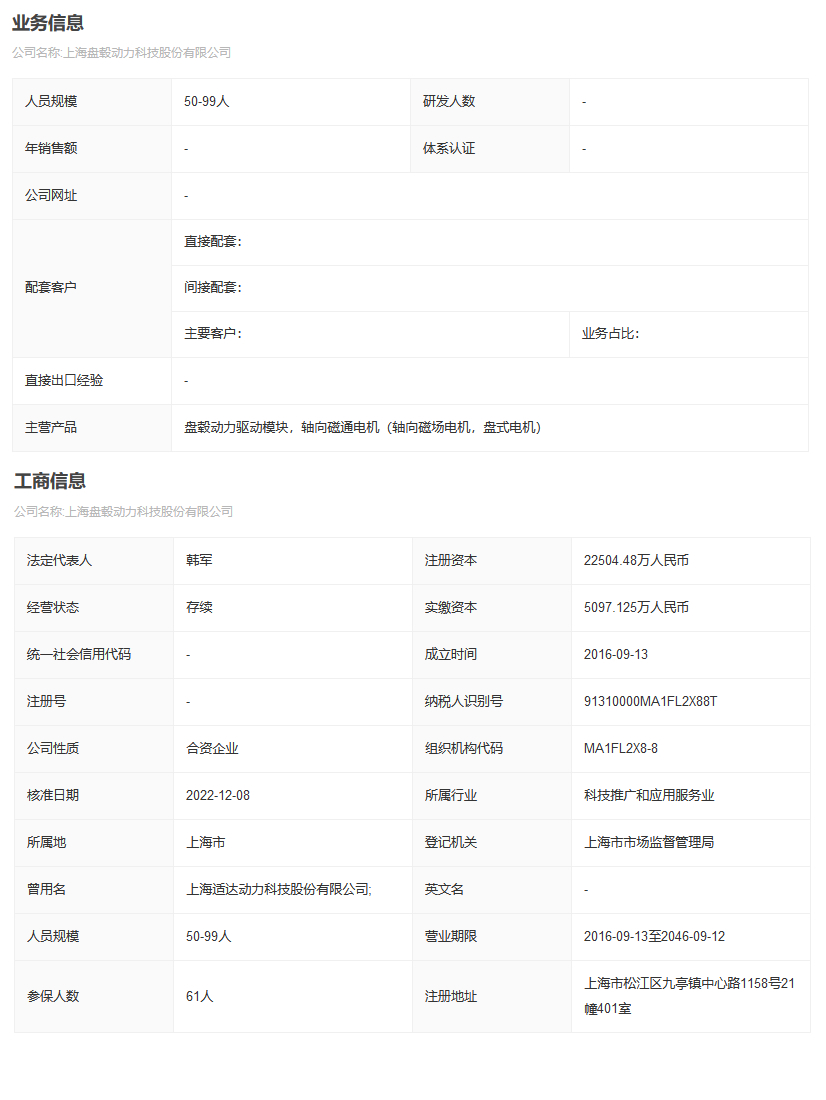
Task: Select 50-99人 value in 工商信息 table
Action: (x=208, y=937)
